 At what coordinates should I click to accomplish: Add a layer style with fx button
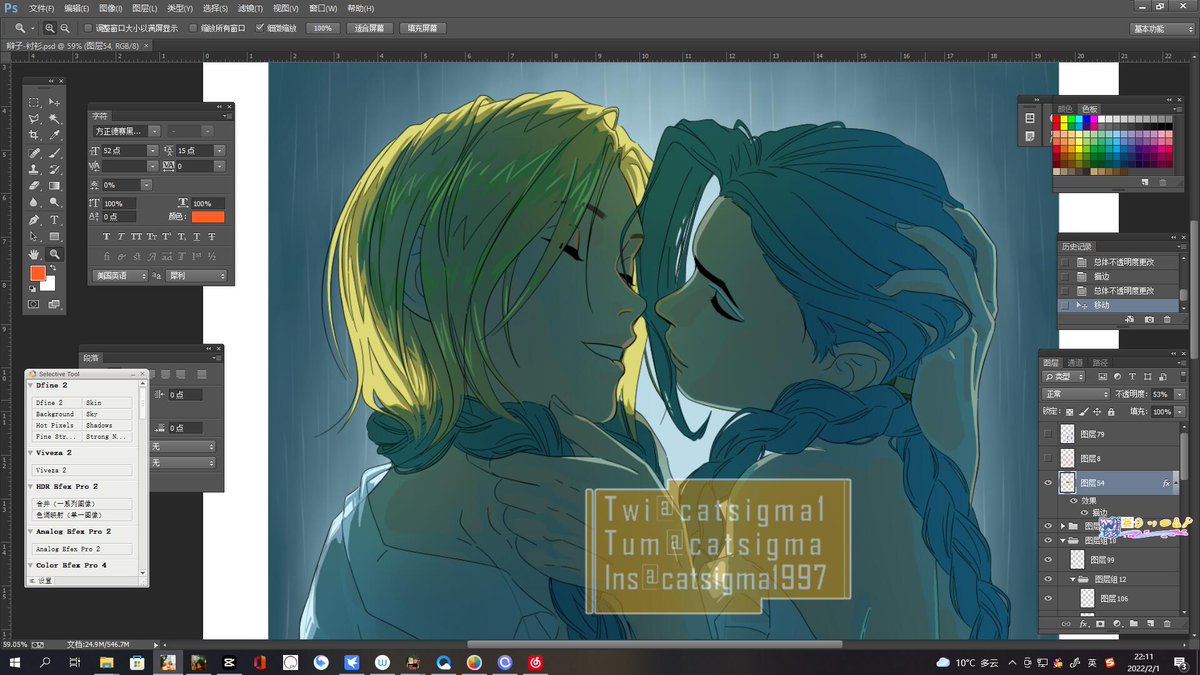(x=1084, y=623)
